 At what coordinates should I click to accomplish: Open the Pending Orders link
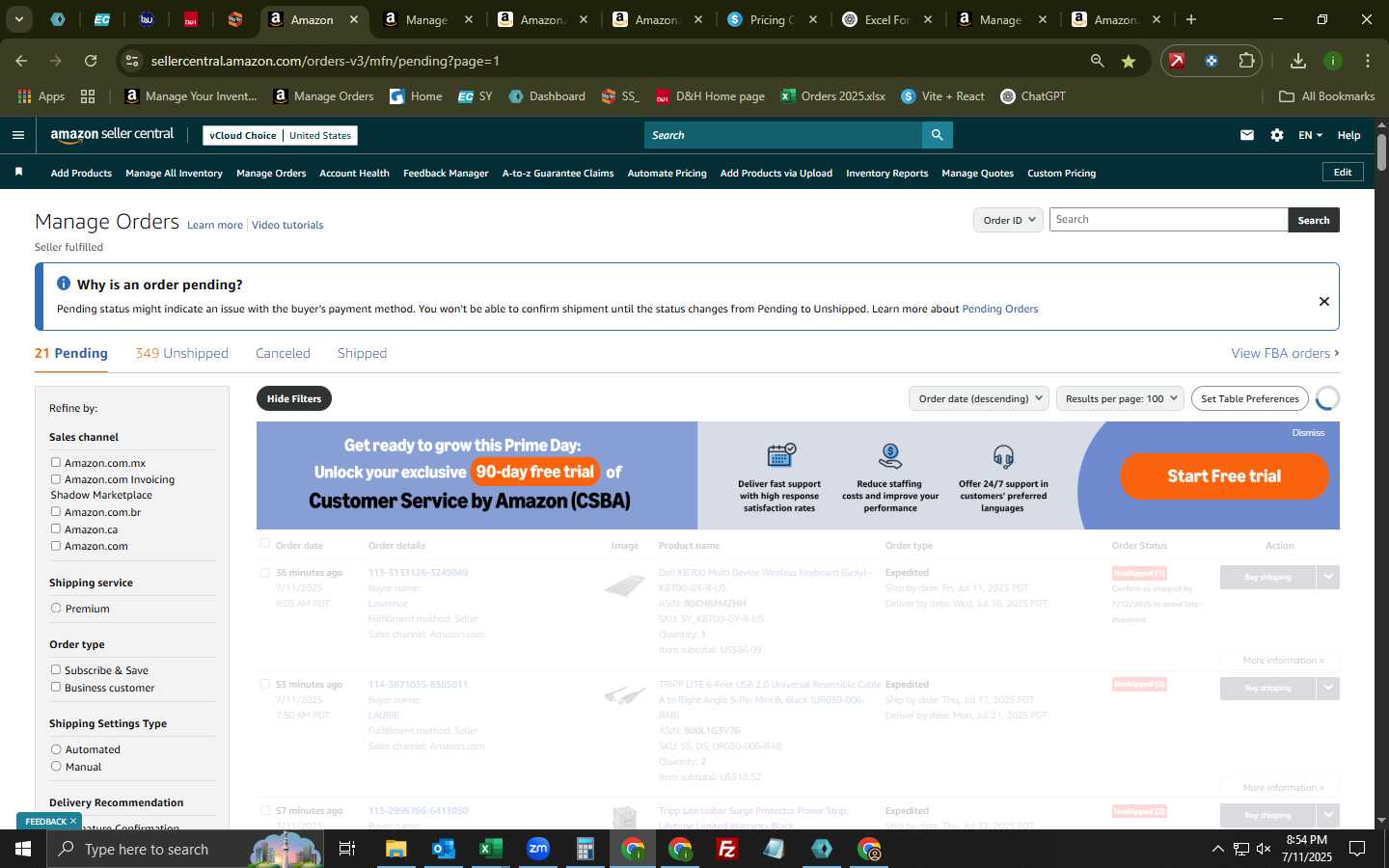[x=999, y=309]
